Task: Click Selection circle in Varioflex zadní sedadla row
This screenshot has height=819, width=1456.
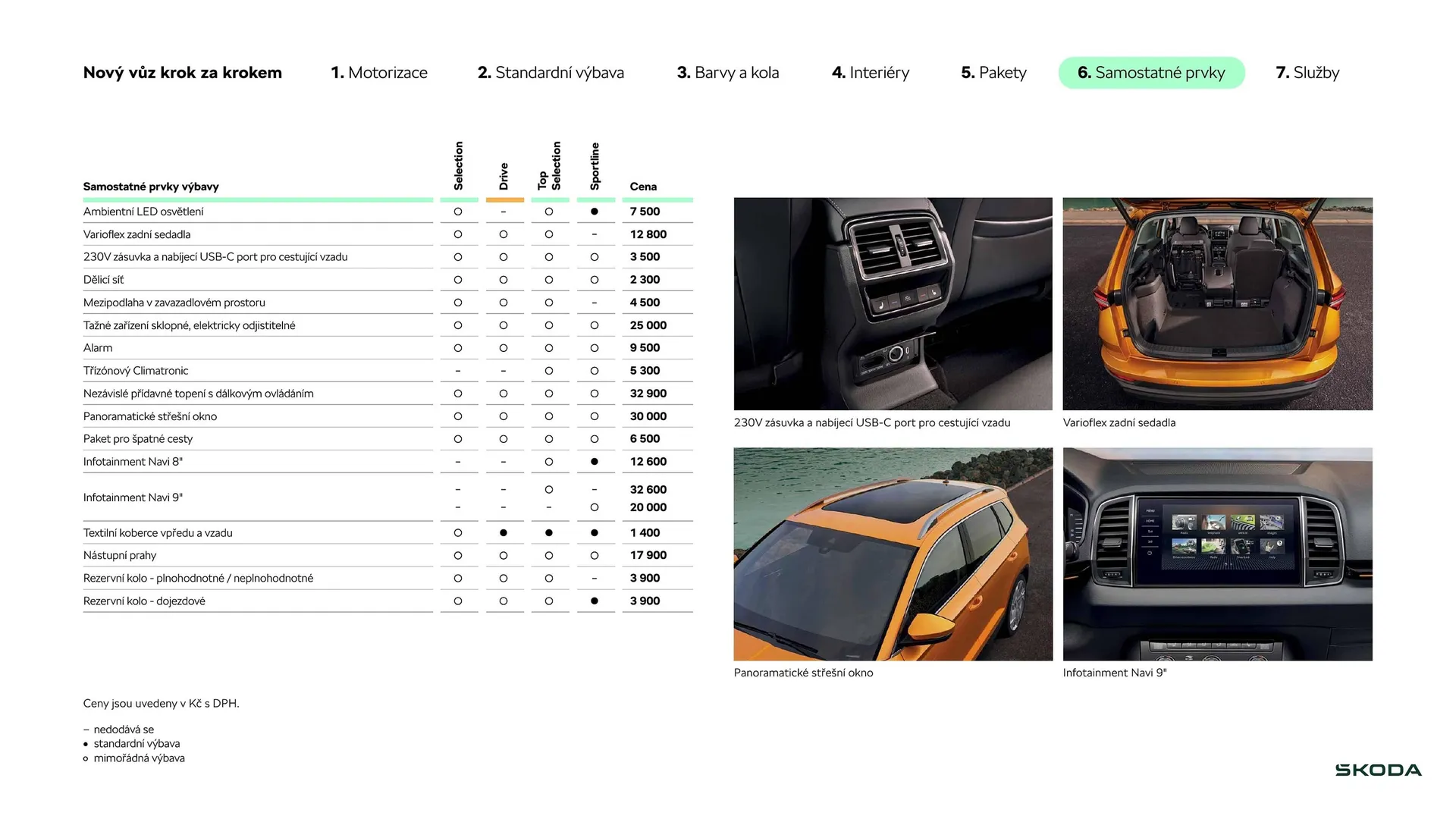Action: click(x=458, y=234)
